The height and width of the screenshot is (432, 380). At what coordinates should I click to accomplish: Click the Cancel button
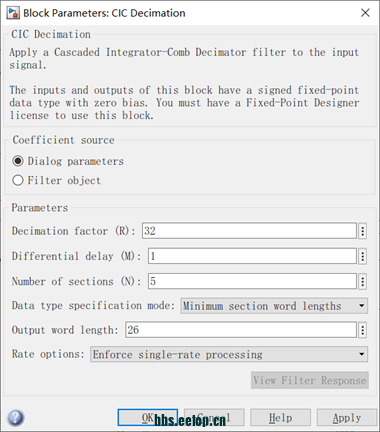coord(214,417)
